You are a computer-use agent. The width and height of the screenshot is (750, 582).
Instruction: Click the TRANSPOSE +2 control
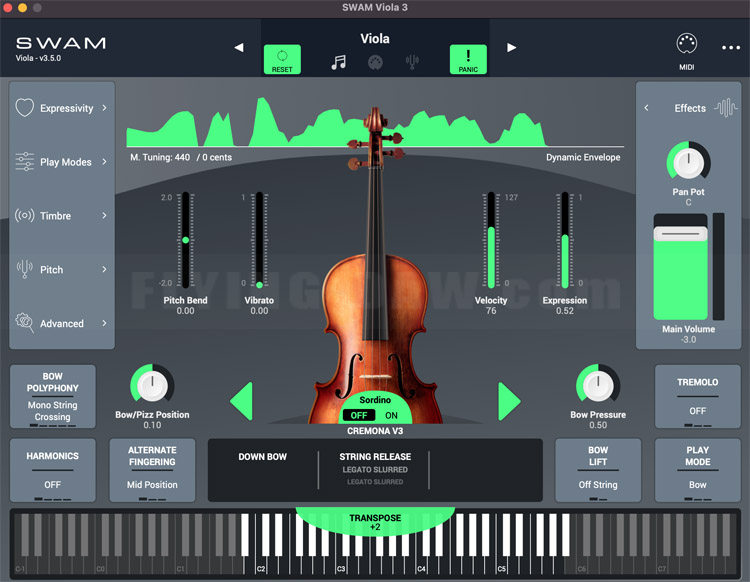[375, 522]
